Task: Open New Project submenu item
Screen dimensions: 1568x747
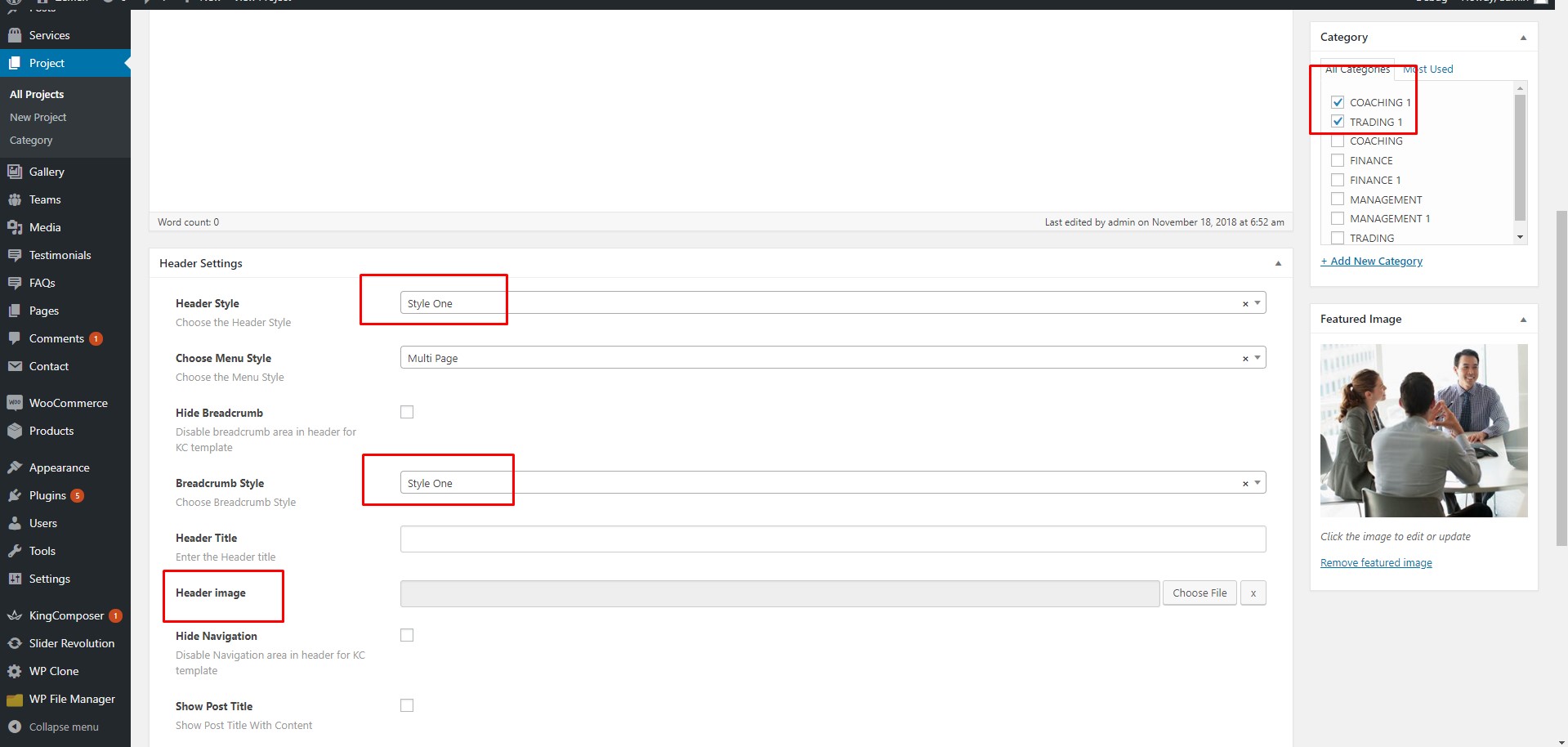Action: click(x=38, y=118)
